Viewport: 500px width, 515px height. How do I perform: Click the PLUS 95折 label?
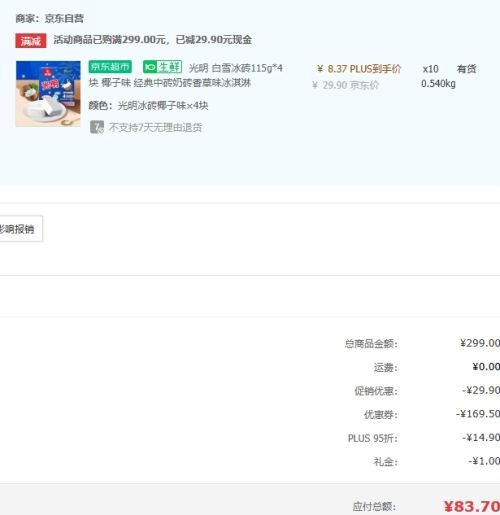pos(373,438)
